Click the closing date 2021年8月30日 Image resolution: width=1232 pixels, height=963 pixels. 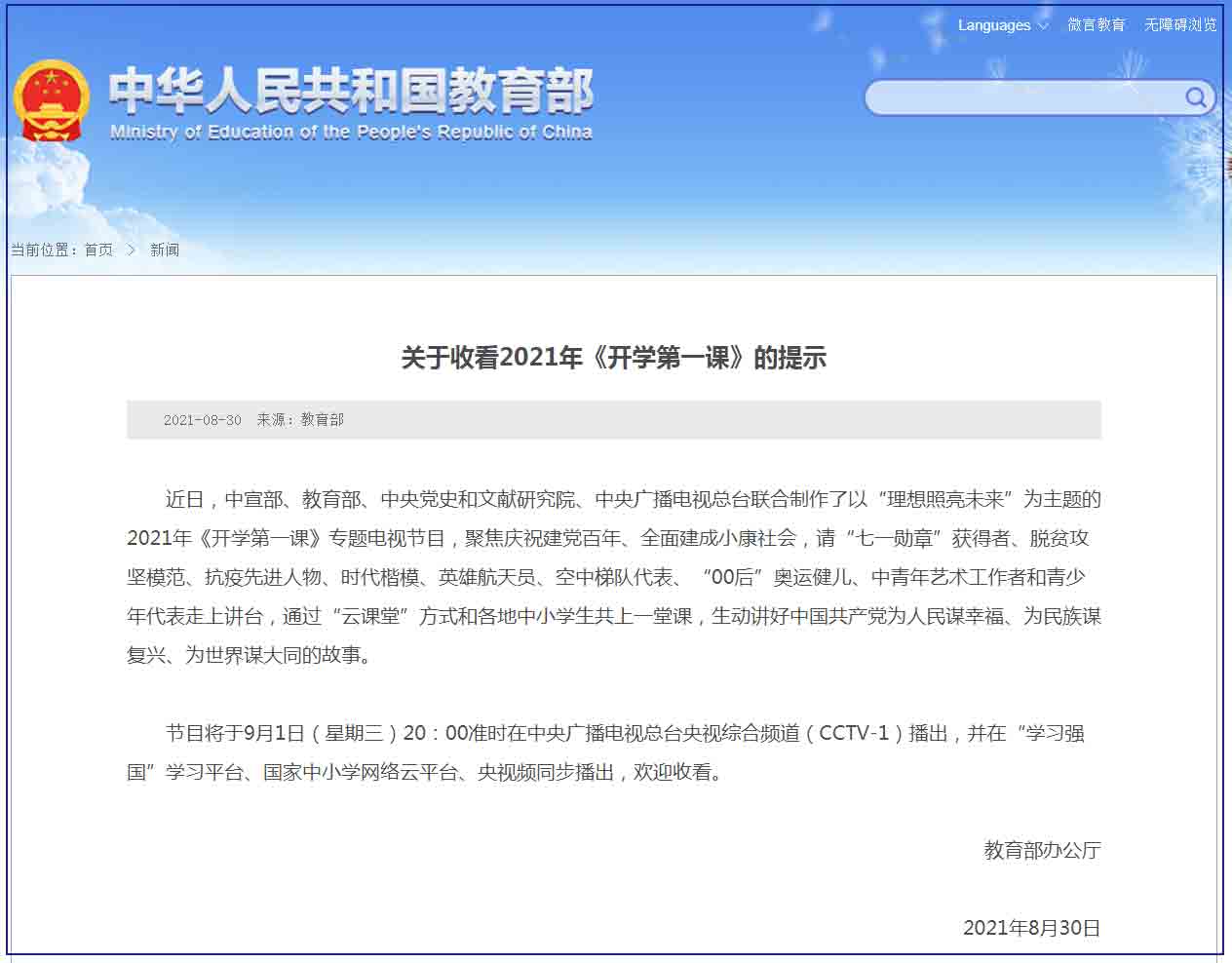pos(1031,928)
